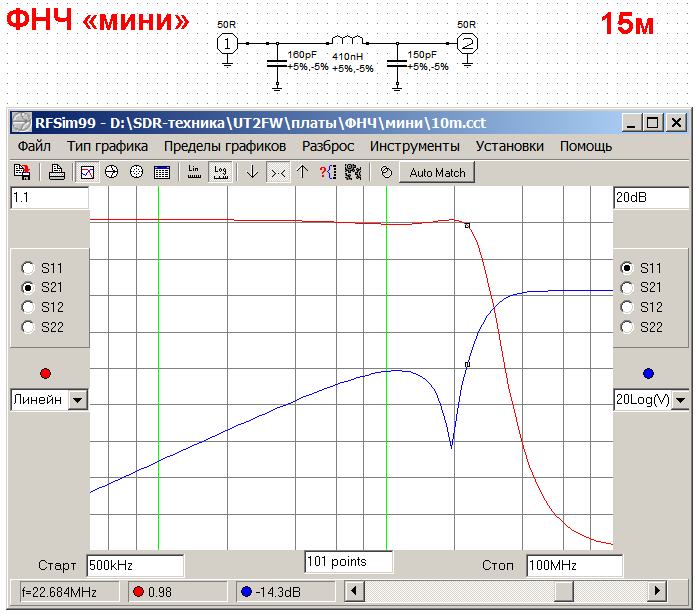This screenshot has height=613, width=696.
Task: Select S22 on the left trace panel
Action: click(28, 327)
